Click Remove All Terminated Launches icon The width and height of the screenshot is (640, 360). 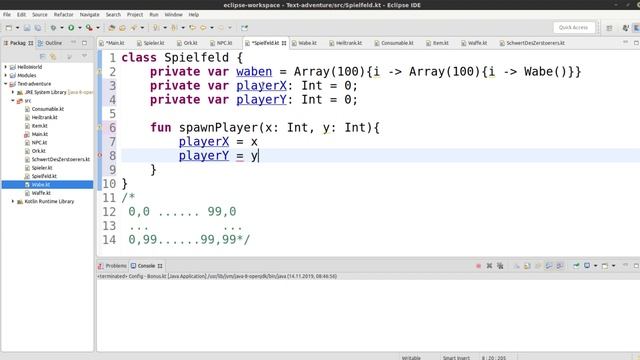500,266
